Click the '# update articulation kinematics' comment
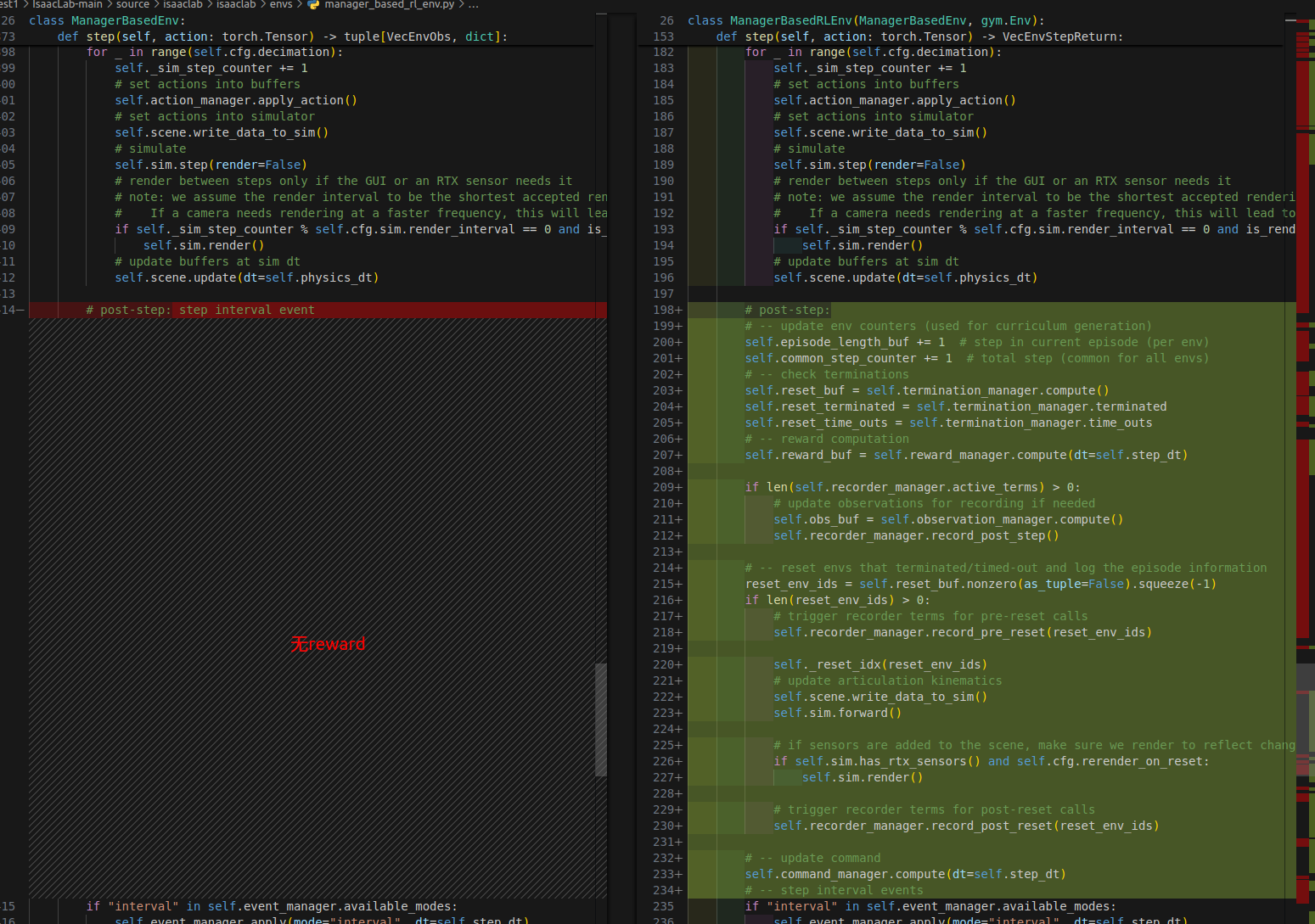The width and height of the screenshot is (1315, 924). (x=888, y=680)
